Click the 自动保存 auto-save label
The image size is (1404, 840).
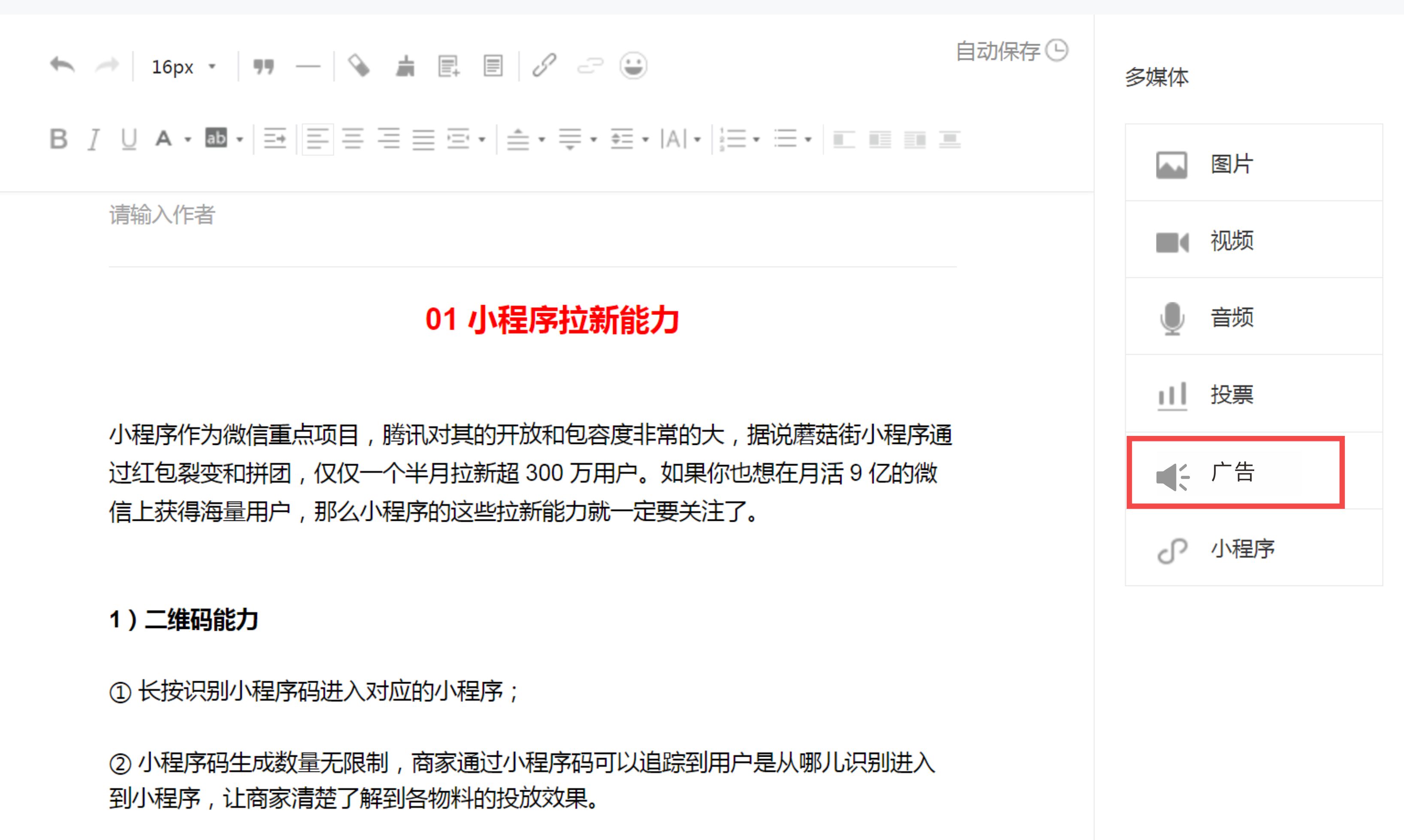tap(998, 51)
